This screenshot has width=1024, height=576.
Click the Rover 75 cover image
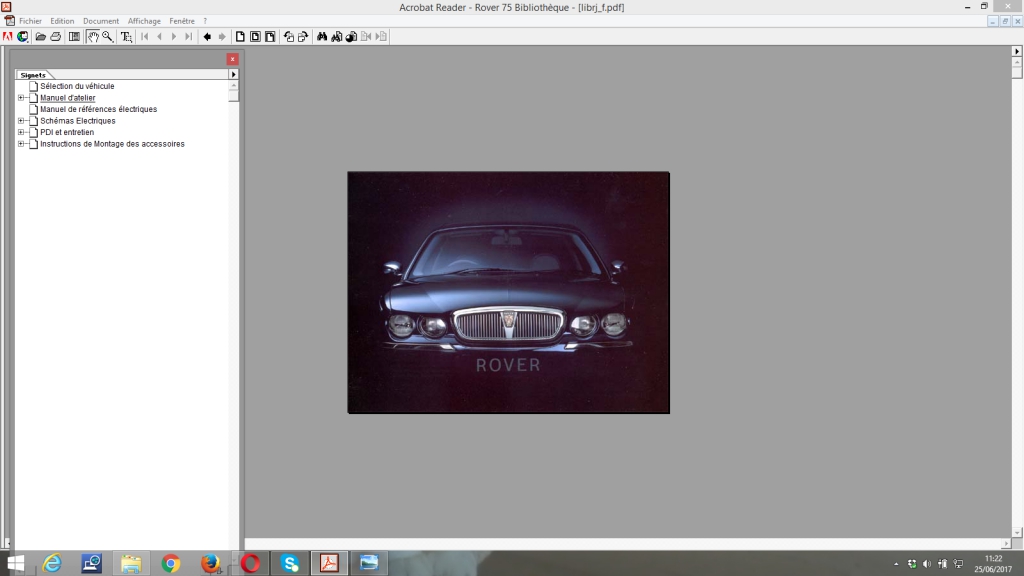[x=509, y=293]
